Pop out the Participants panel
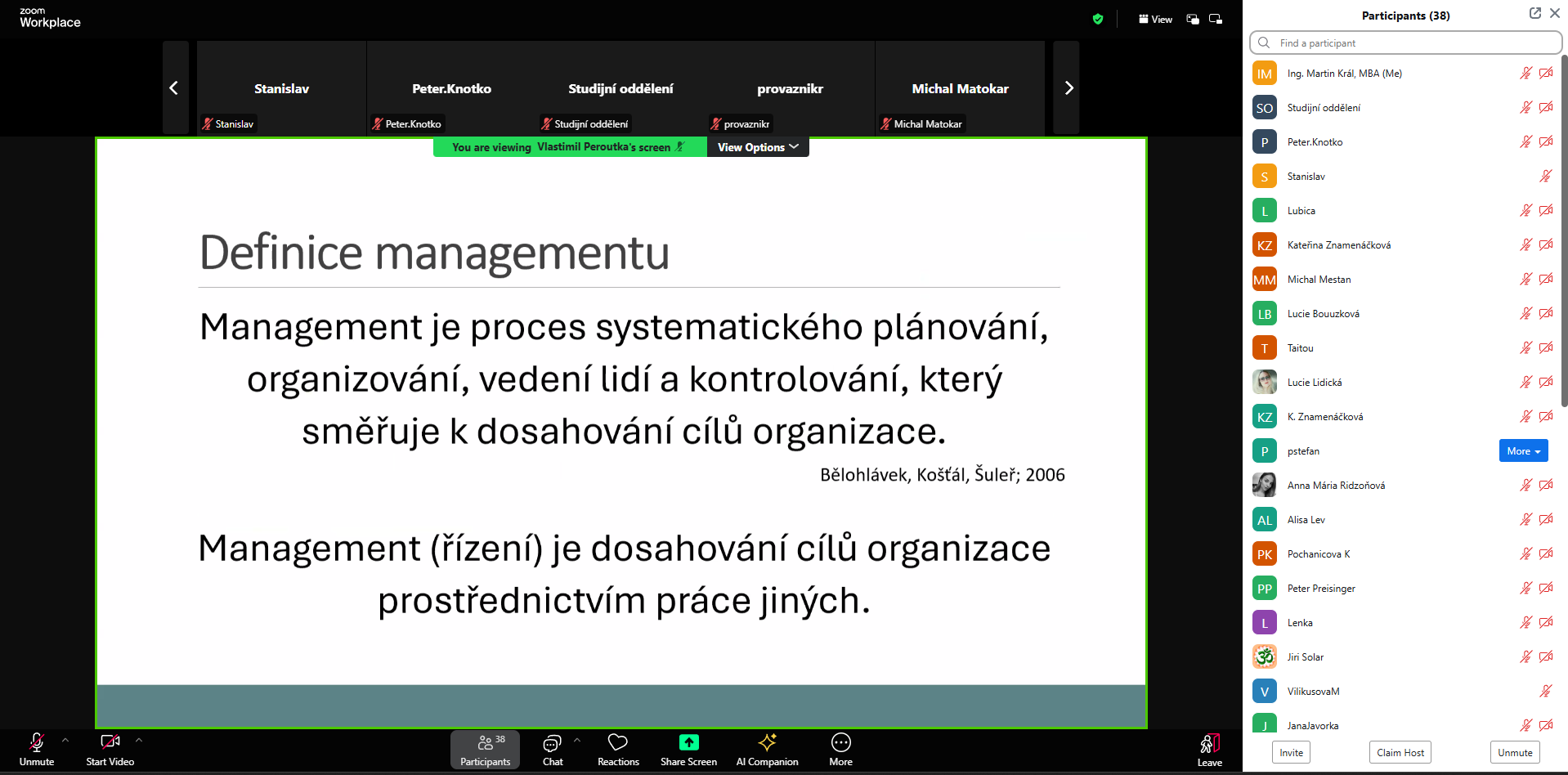 coord(1534,13)
